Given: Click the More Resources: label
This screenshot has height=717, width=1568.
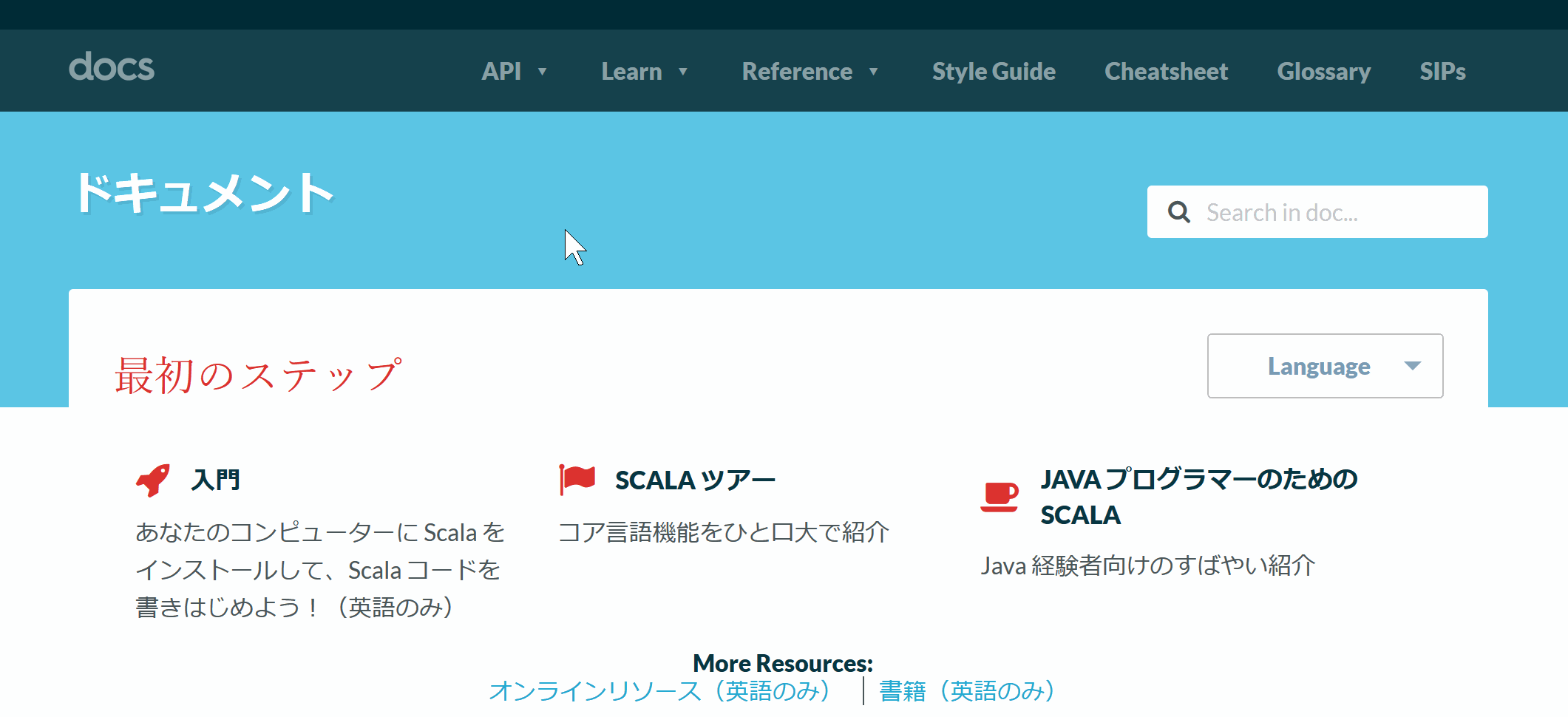Looking at the screenshot, I should pyautogui.click(x=783, y=663).
